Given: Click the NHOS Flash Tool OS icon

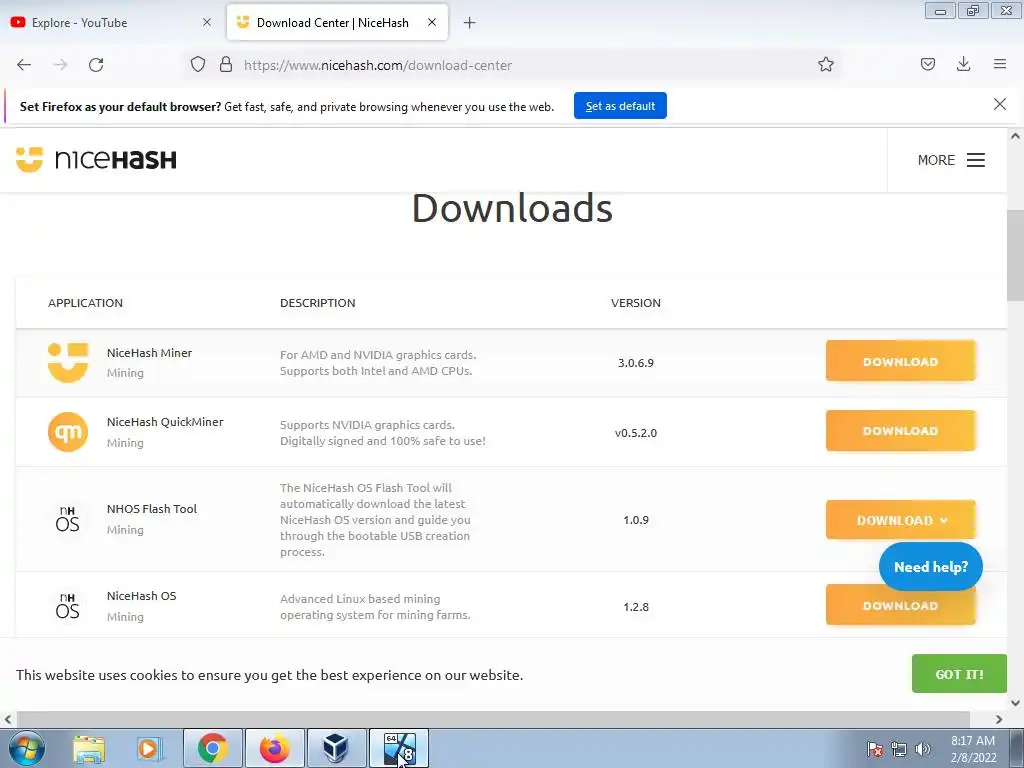Looking at the screenshot, I should tap(68, 519).
